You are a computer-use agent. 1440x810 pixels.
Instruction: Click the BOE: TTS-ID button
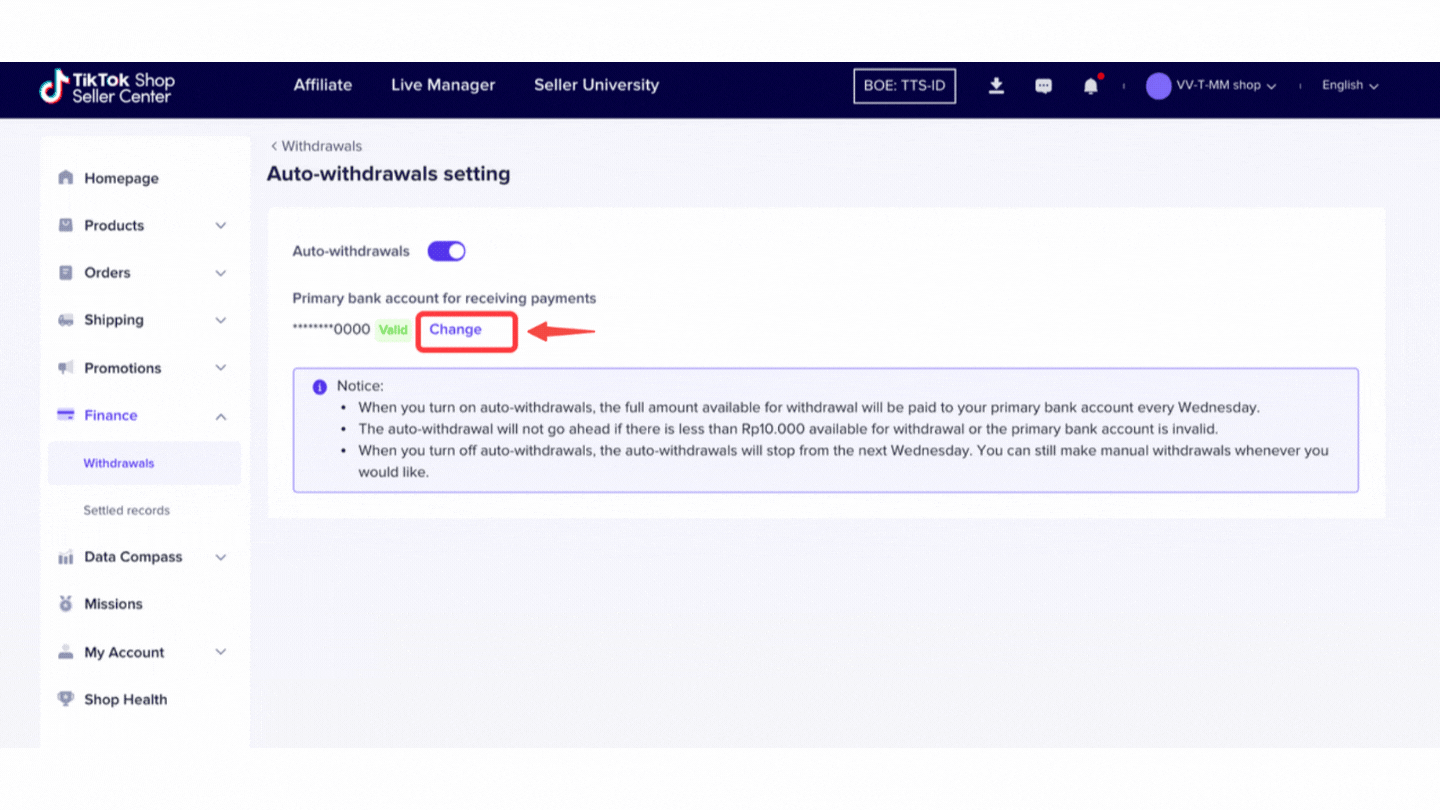coord(904,86)
